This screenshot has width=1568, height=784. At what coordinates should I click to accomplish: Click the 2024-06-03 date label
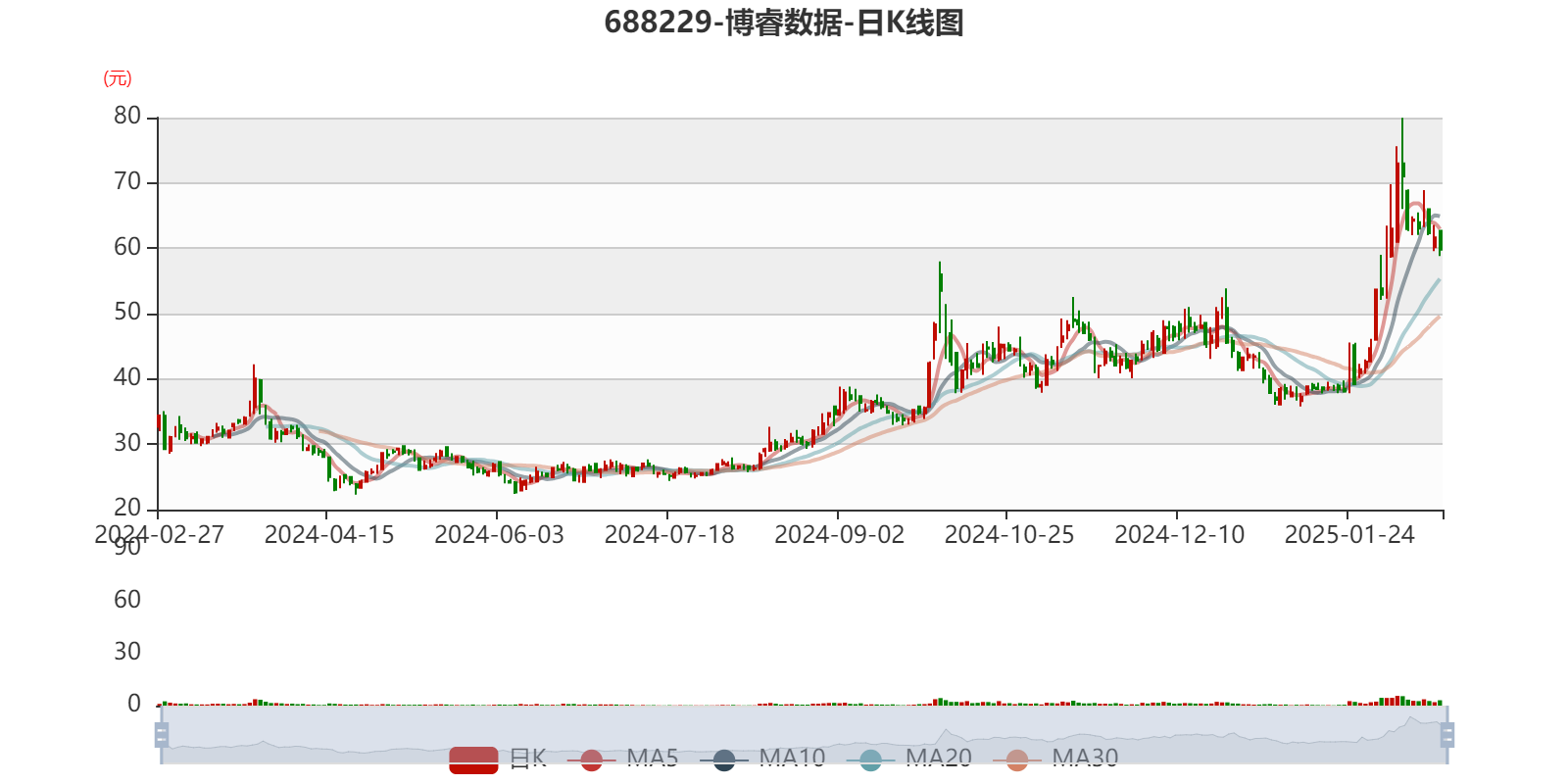click(499, 535)
